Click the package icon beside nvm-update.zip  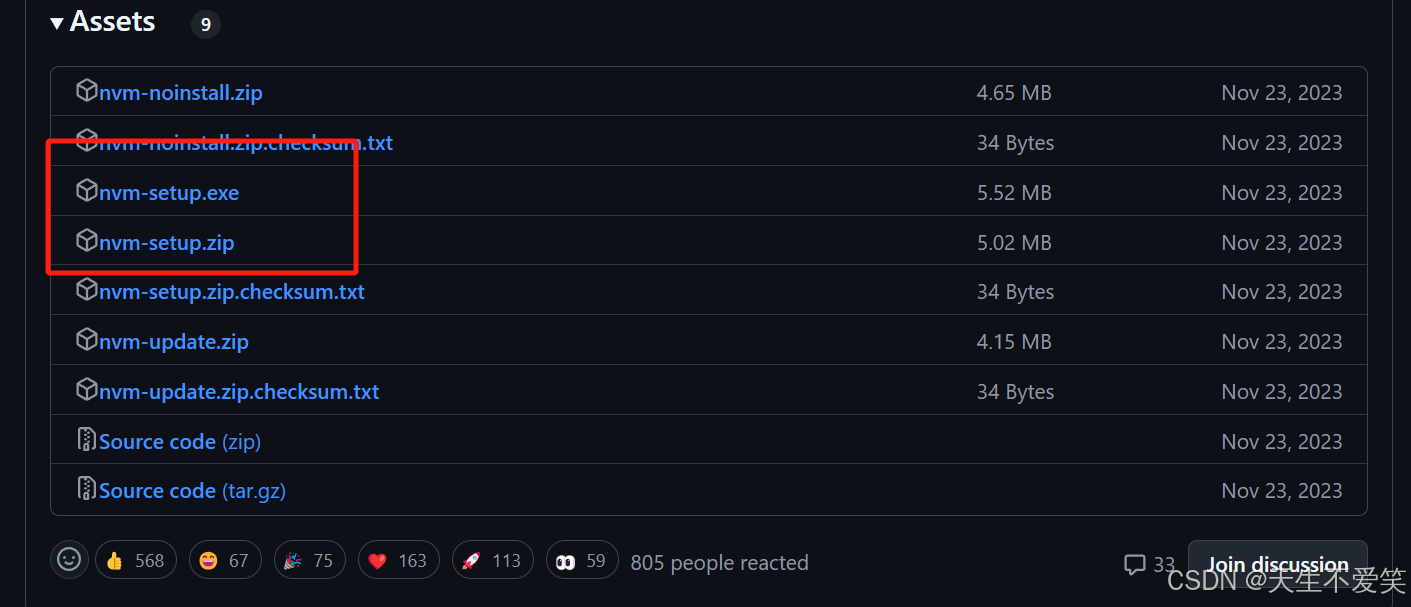point(87,340)
